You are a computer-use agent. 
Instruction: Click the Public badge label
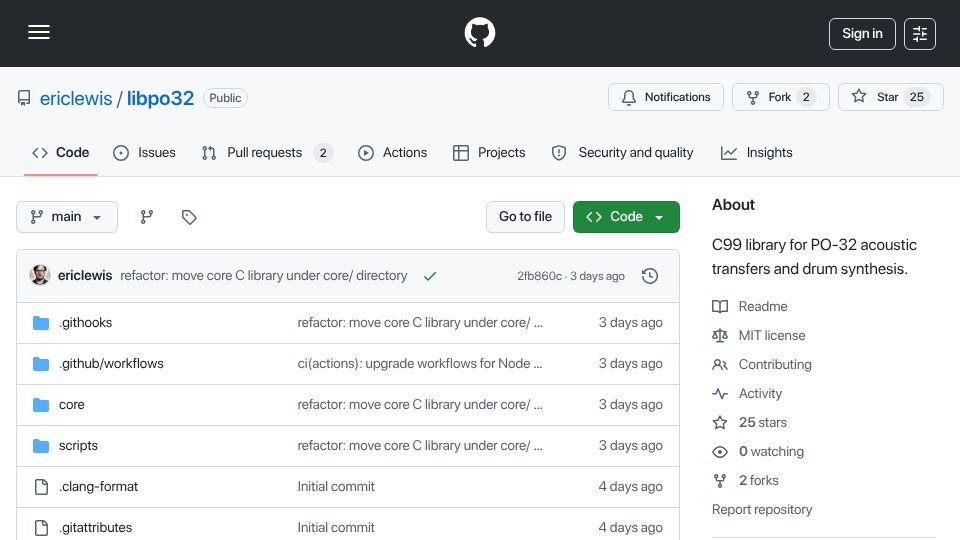pos(225,98)
